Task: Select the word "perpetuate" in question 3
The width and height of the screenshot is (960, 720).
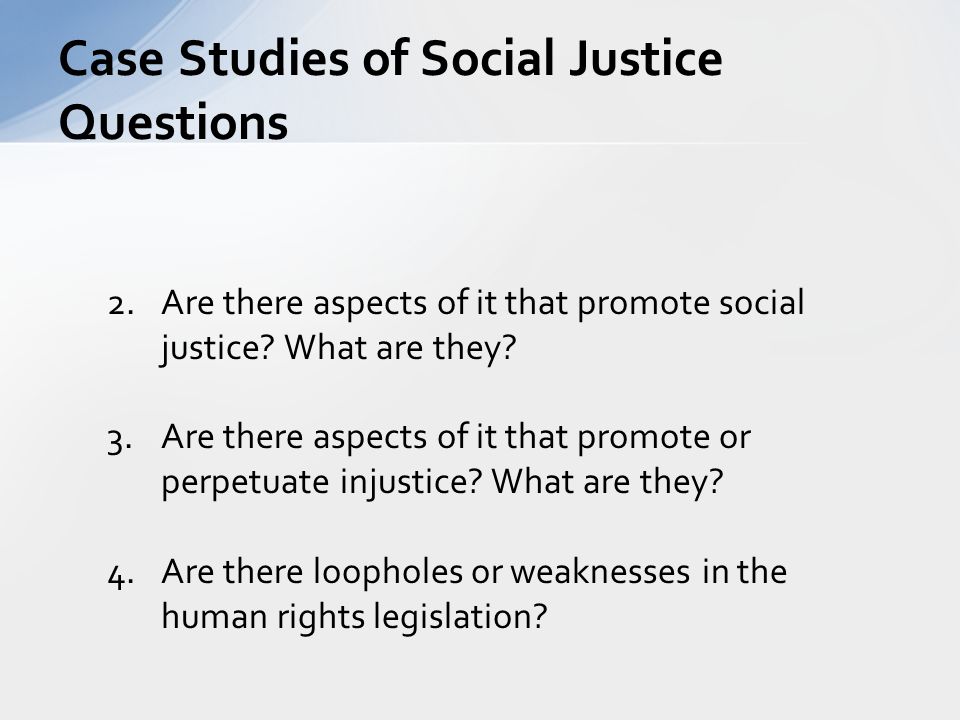Action: [244, 483]
